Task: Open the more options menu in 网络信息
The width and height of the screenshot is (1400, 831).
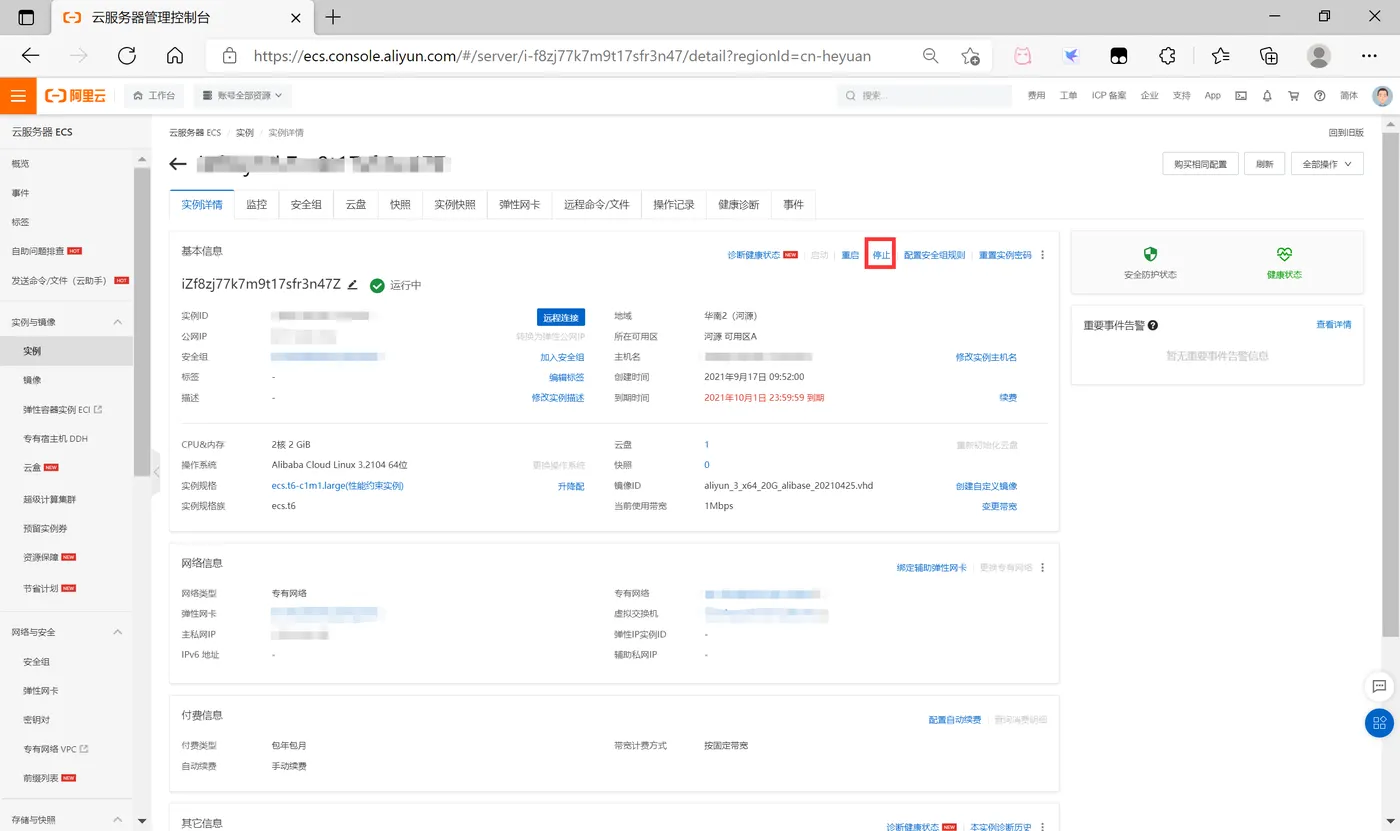Action: (x=1042, y=568)
